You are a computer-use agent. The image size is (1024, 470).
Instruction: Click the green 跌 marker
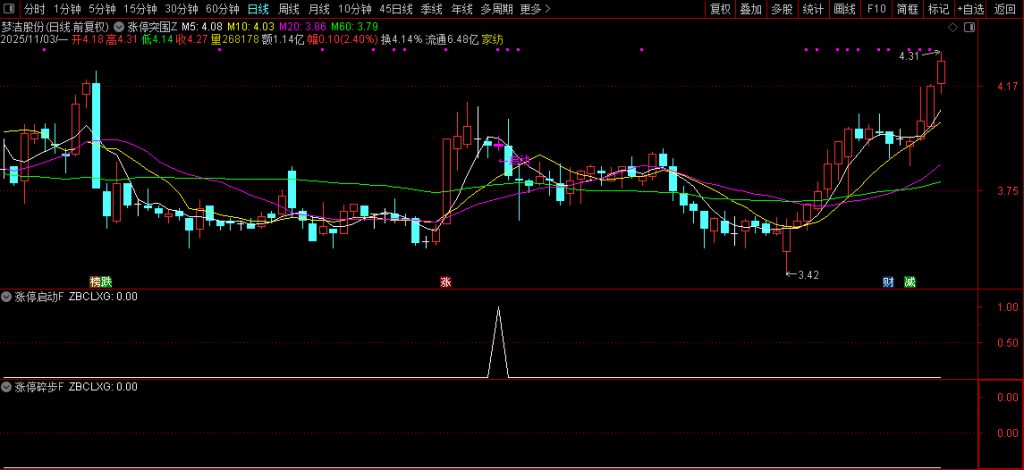tap(107, 282)
